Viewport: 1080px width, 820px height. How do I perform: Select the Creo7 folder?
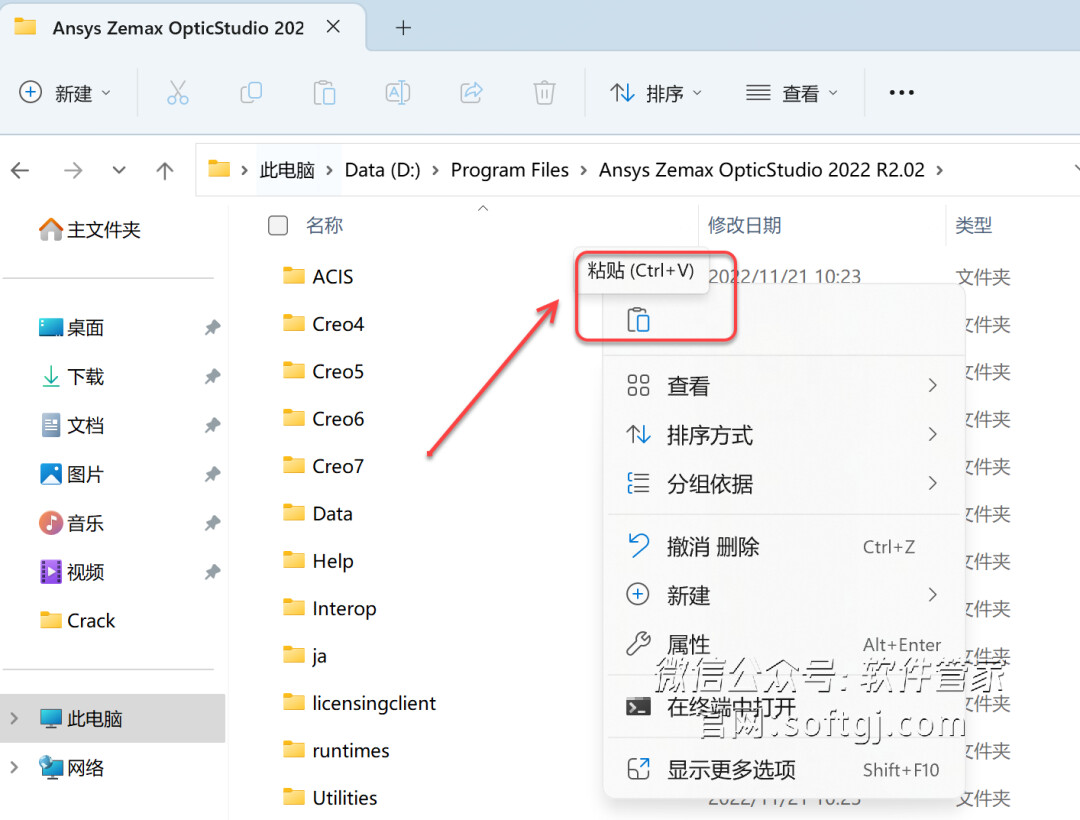323,466
